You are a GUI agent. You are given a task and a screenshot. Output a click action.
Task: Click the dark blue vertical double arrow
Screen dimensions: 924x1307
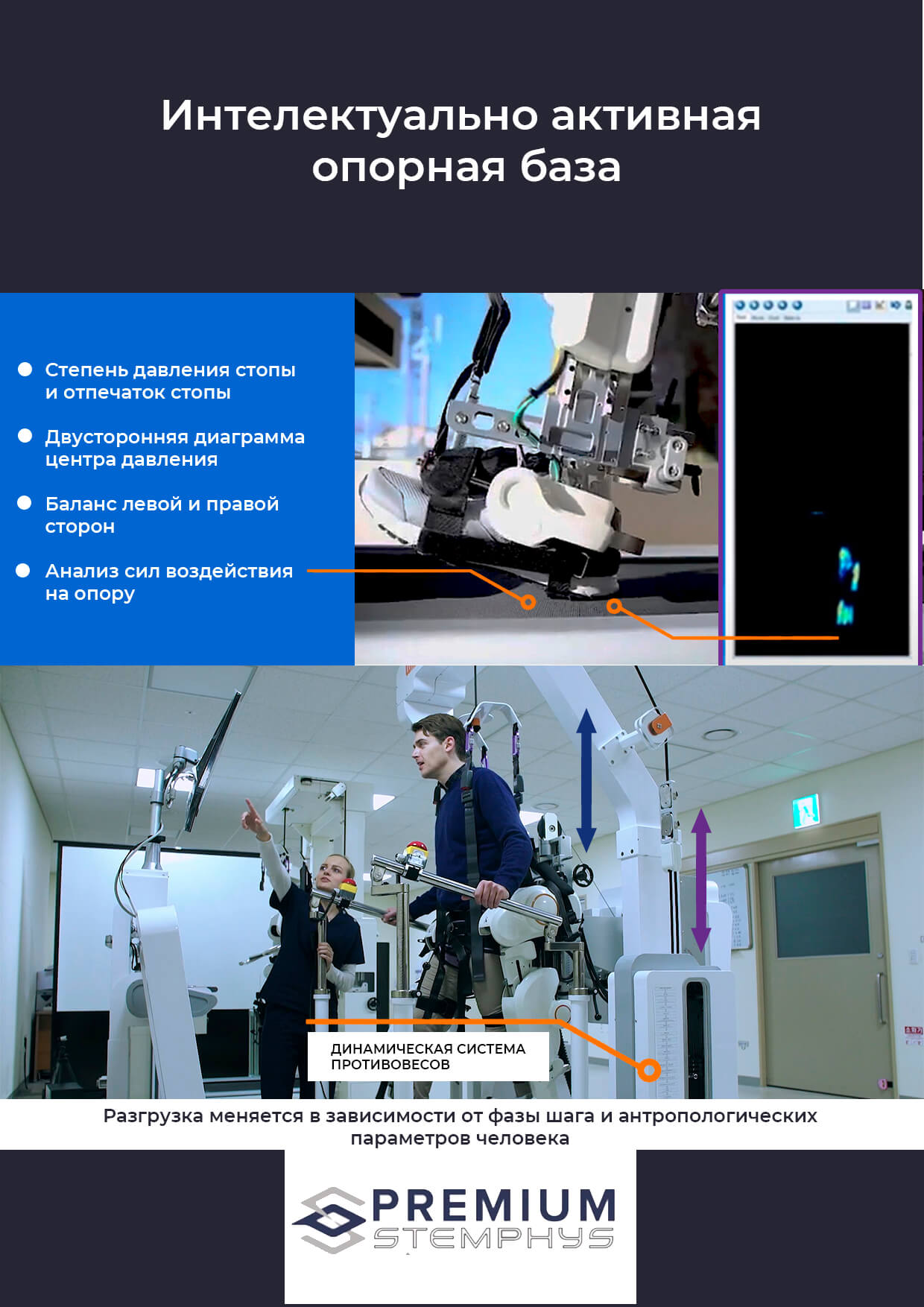[x=586, y=779]
